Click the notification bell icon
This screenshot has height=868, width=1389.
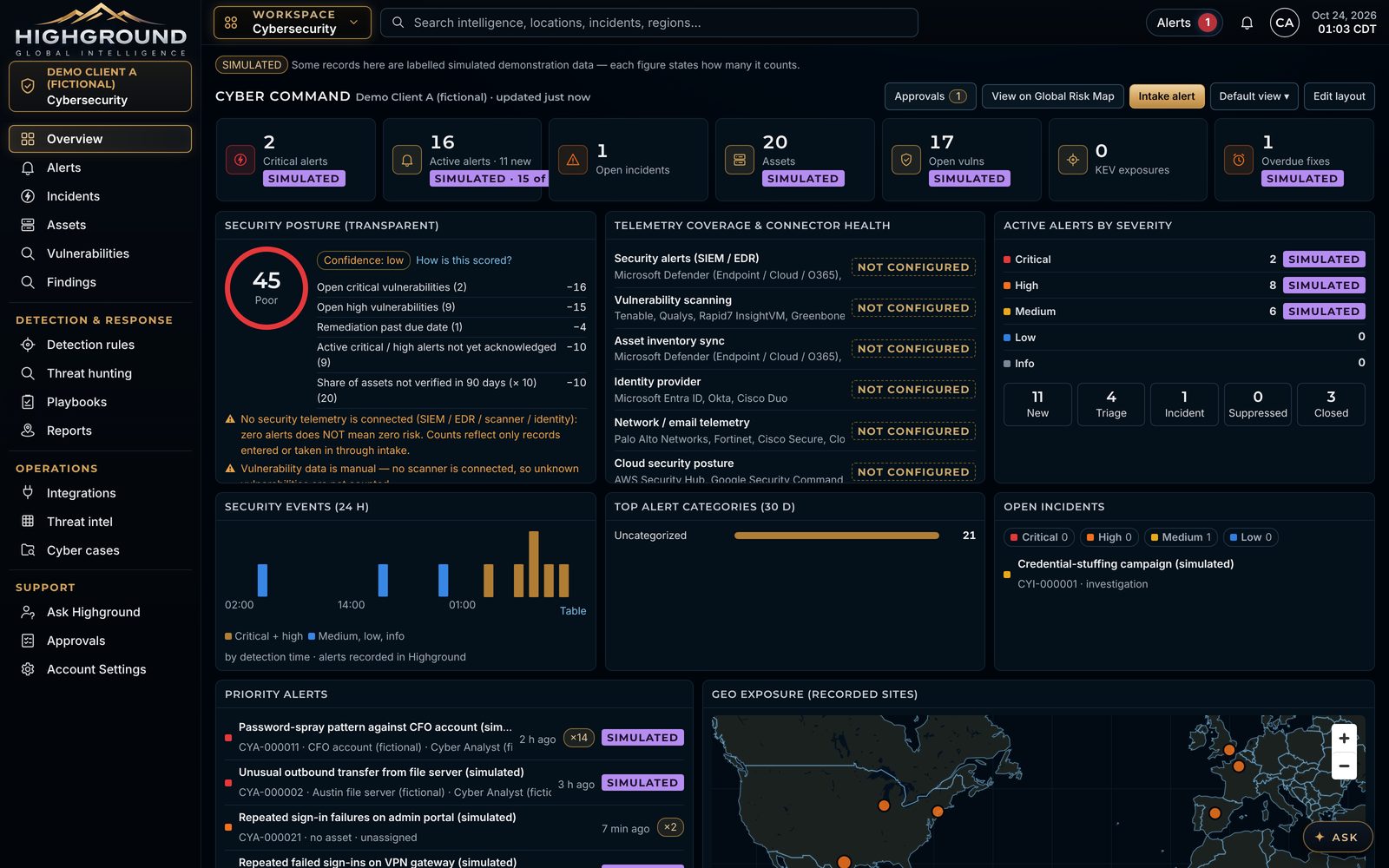[x=1247, y=23]
